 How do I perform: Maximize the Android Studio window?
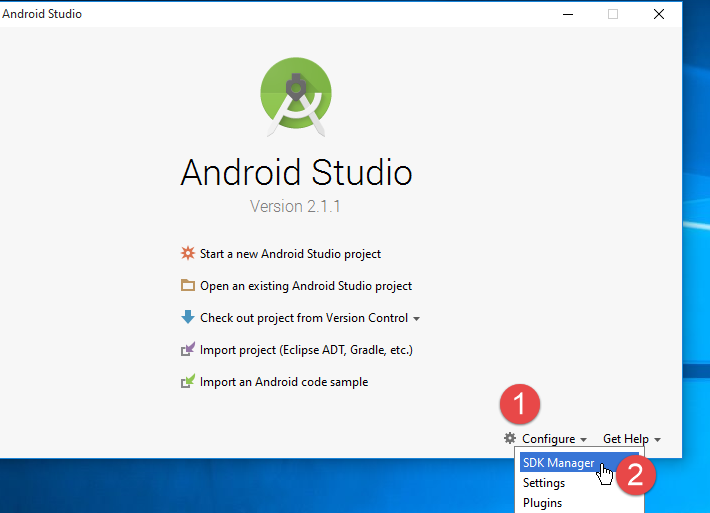613,14
